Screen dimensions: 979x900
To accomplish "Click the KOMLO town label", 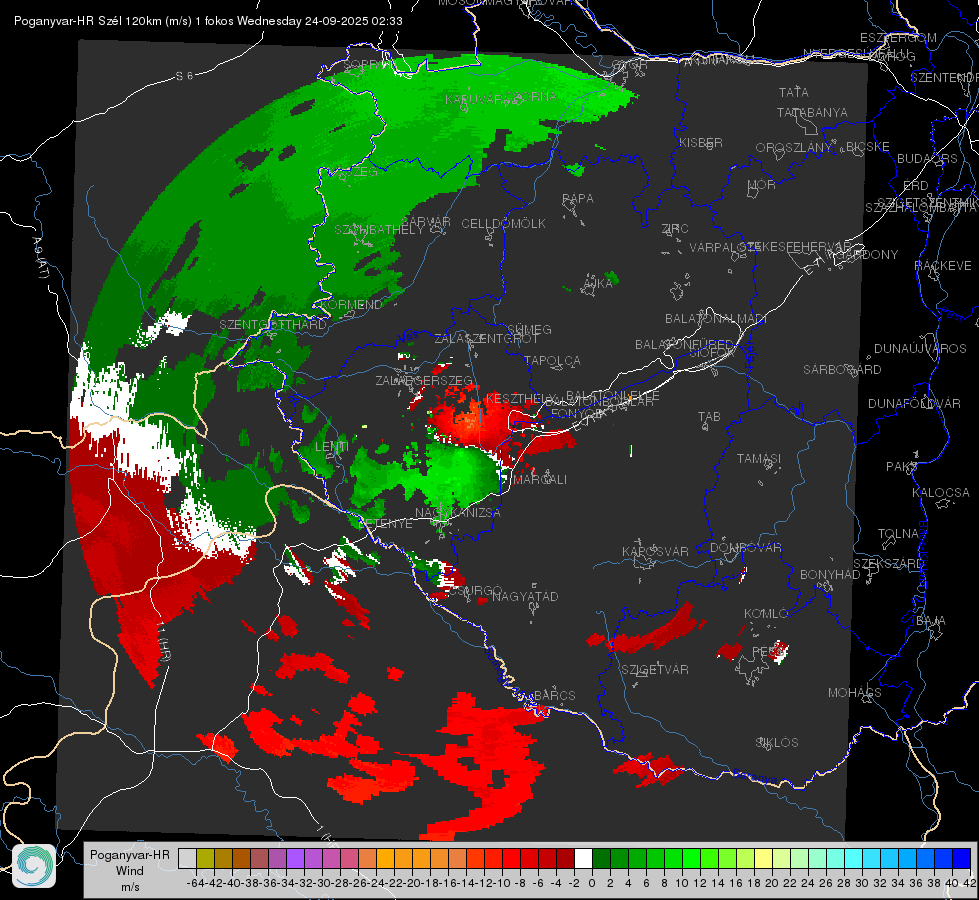I will (x=765, y=613).
